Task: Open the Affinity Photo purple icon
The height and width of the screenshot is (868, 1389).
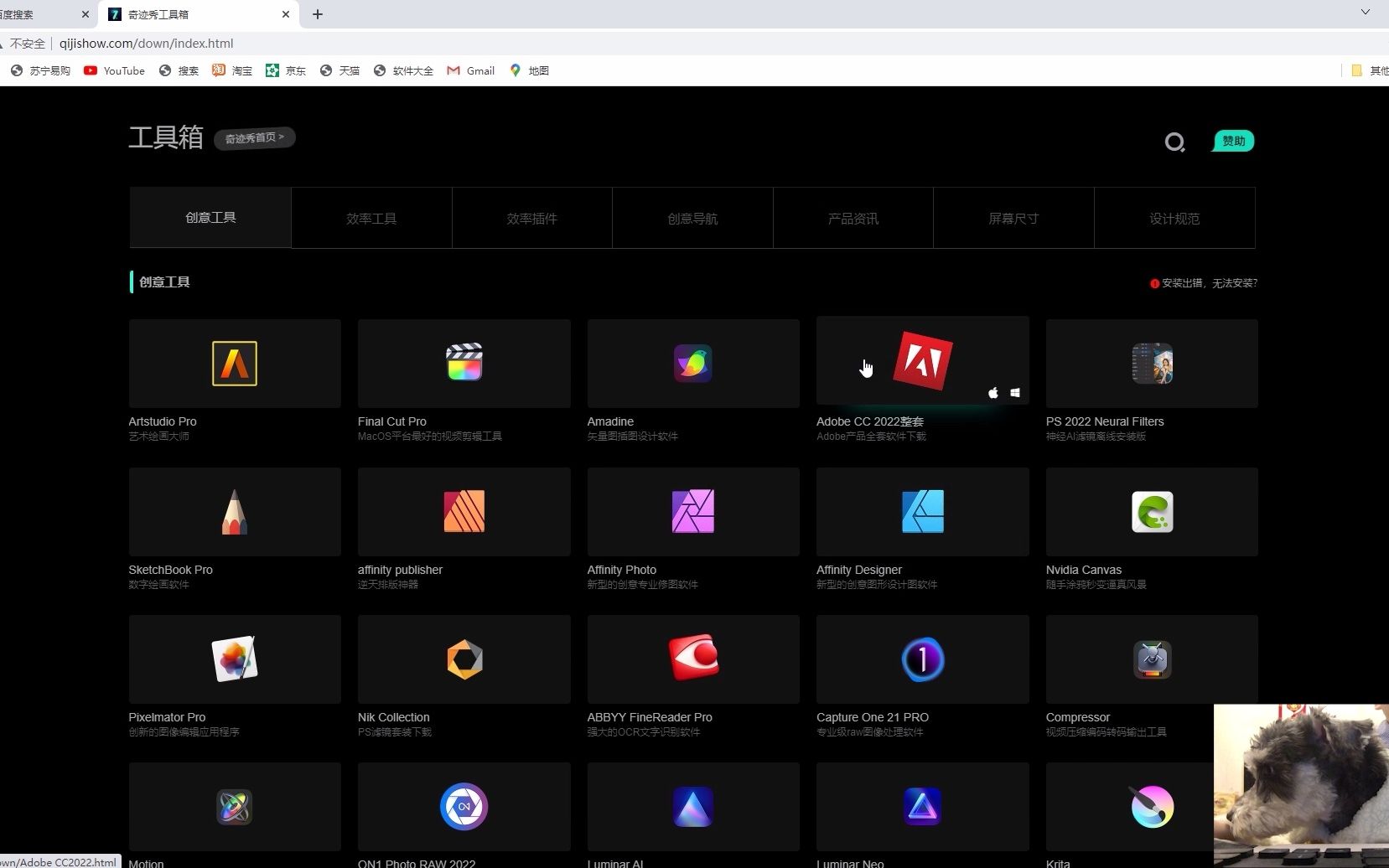Action: 693,511
